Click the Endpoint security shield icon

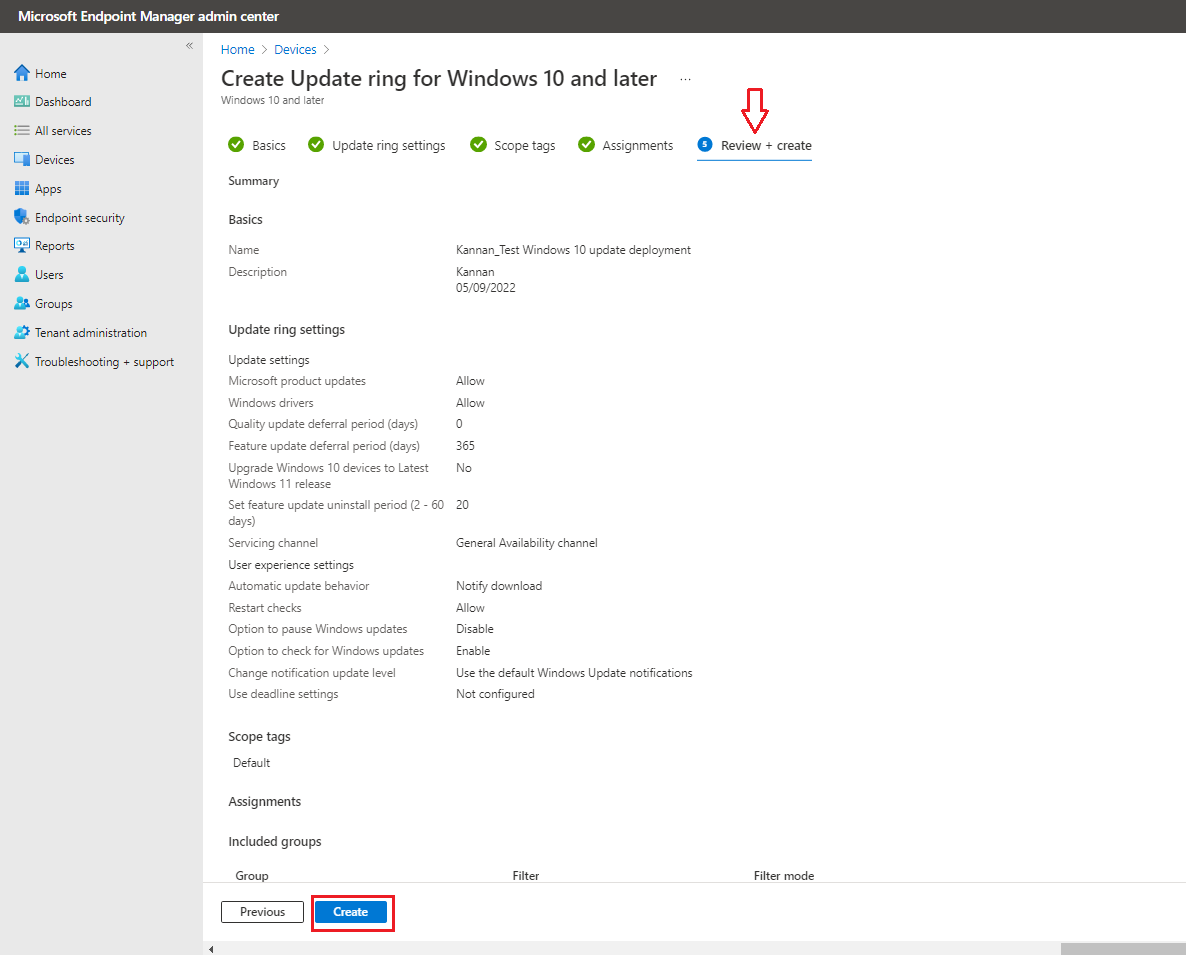coord(22,217)
